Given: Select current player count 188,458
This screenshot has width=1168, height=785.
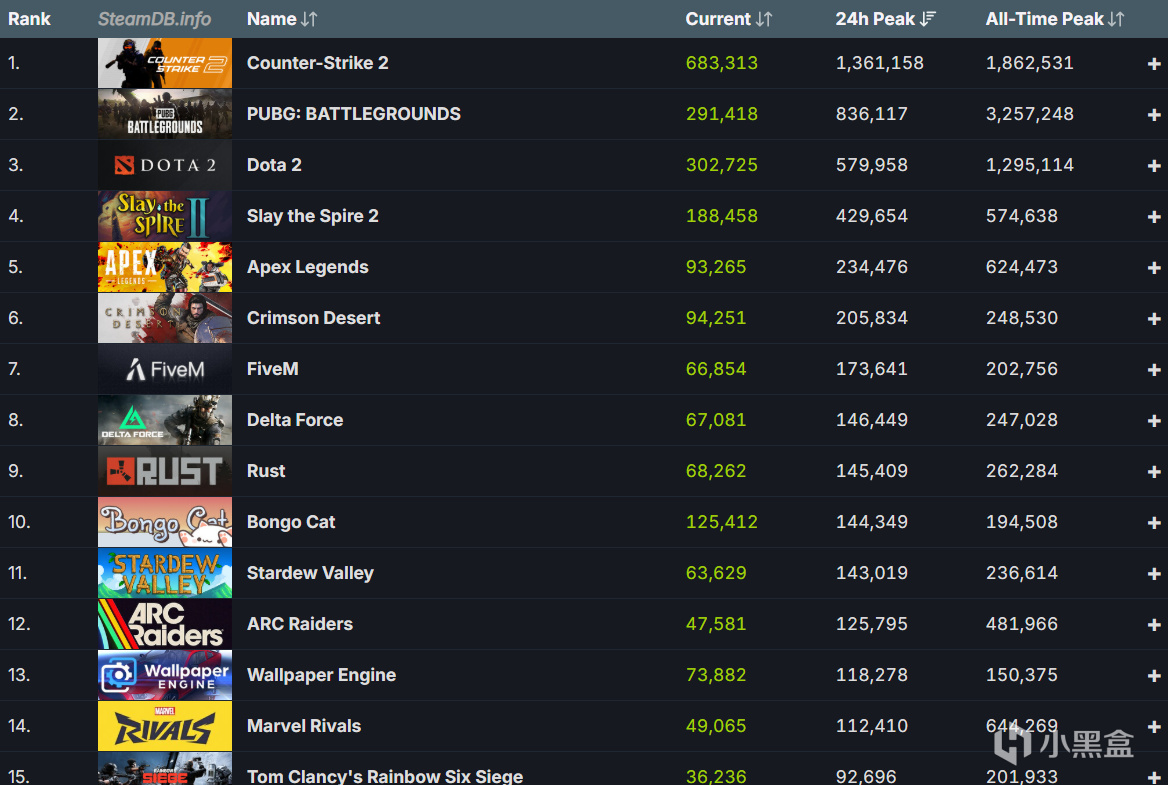Looking at the screenshot, I should point(722,216).
